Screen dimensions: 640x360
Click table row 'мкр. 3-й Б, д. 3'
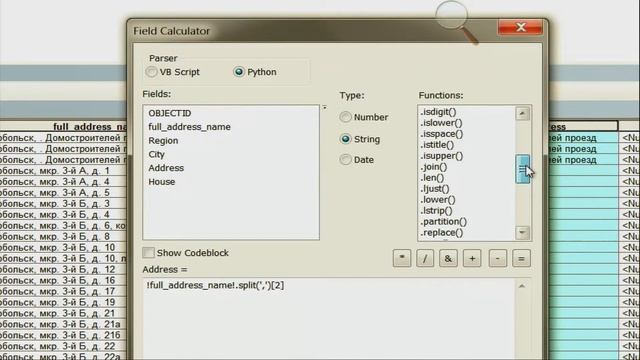(63, 204)
